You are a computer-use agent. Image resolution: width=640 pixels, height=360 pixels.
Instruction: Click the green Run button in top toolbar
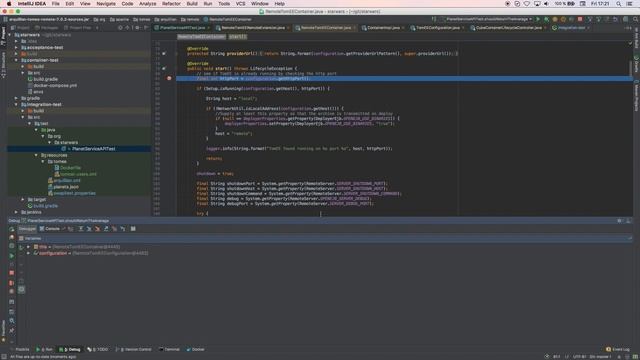pyautogui.click(x=538, y=19)
